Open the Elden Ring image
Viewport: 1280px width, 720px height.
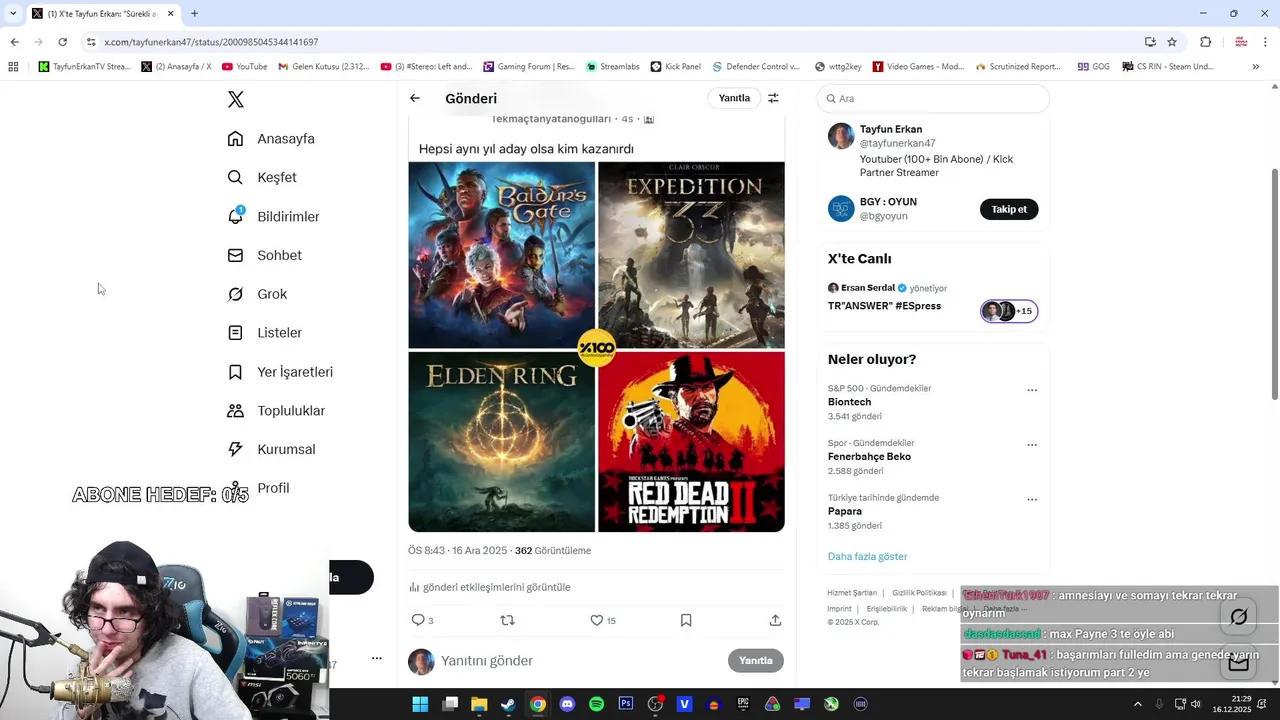501,441
